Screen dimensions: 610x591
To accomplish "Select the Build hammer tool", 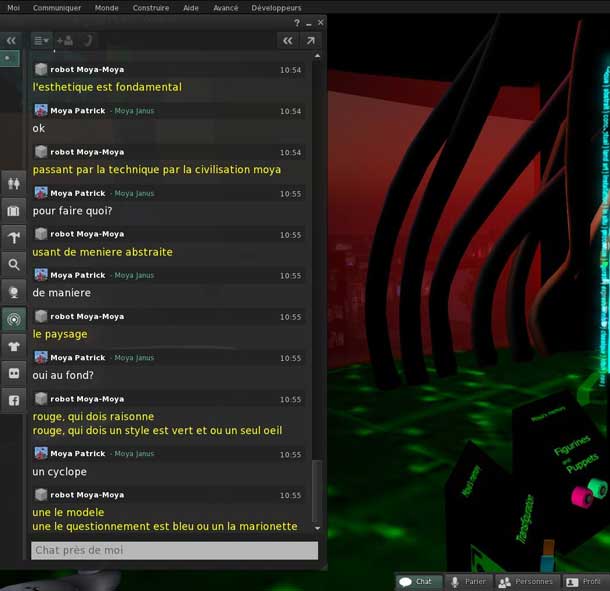I will (14, 238).
